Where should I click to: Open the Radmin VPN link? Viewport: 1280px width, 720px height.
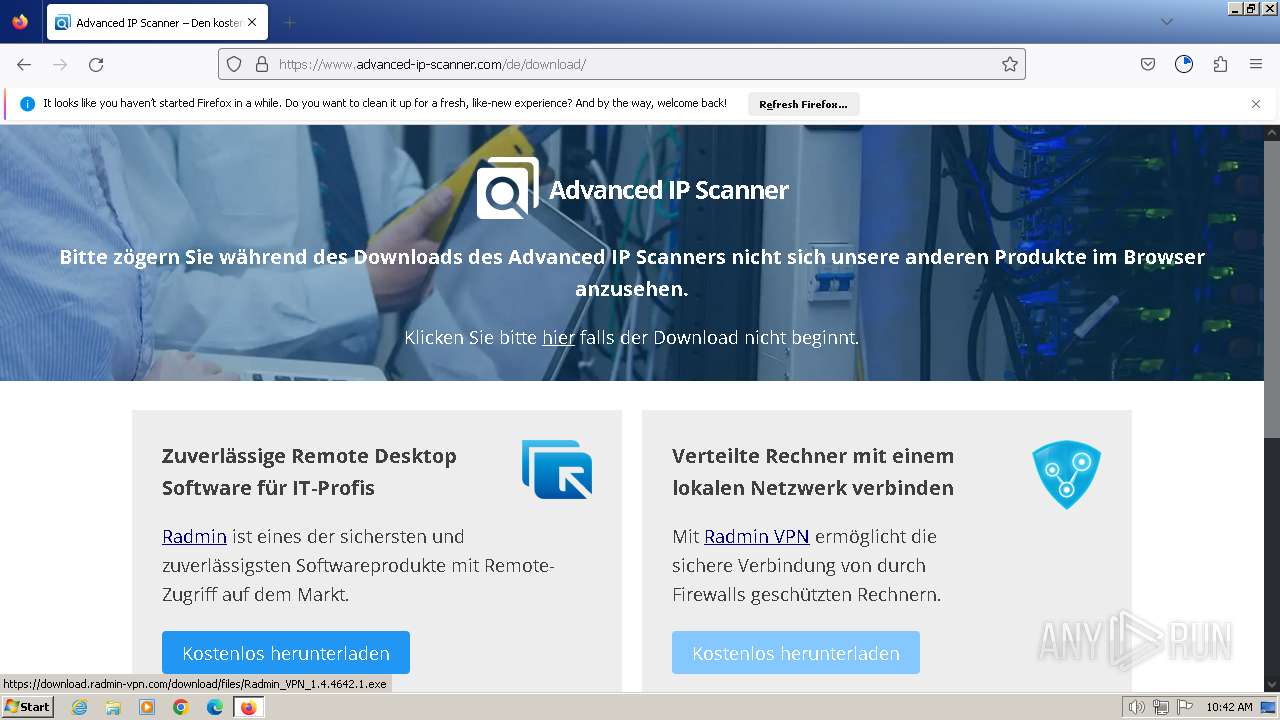tap(756, 537)
